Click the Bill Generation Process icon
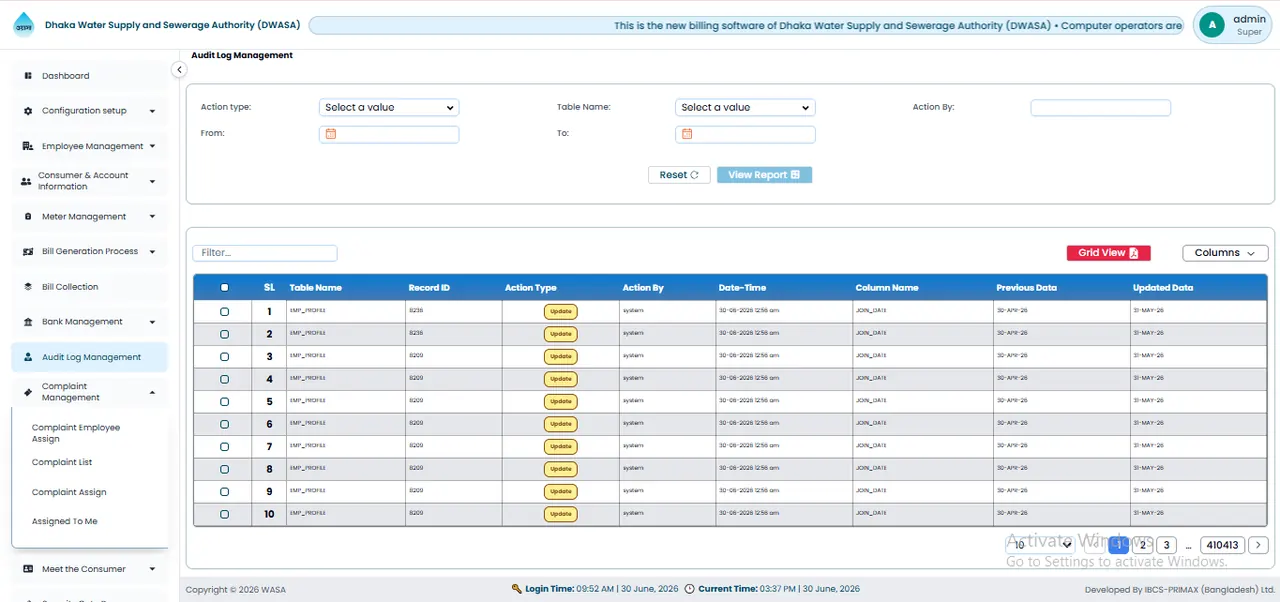Viewport: 1280px width, 602px height. [x=28, y=252]
